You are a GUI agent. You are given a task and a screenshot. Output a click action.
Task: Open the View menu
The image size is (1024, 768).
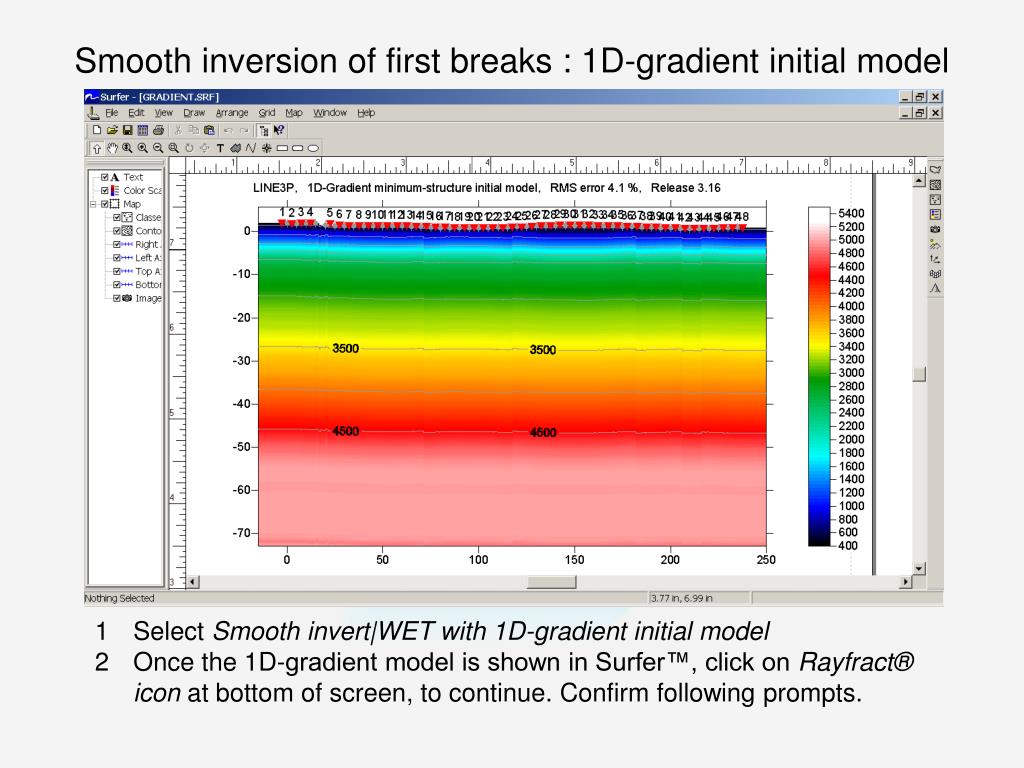point(163,113)
